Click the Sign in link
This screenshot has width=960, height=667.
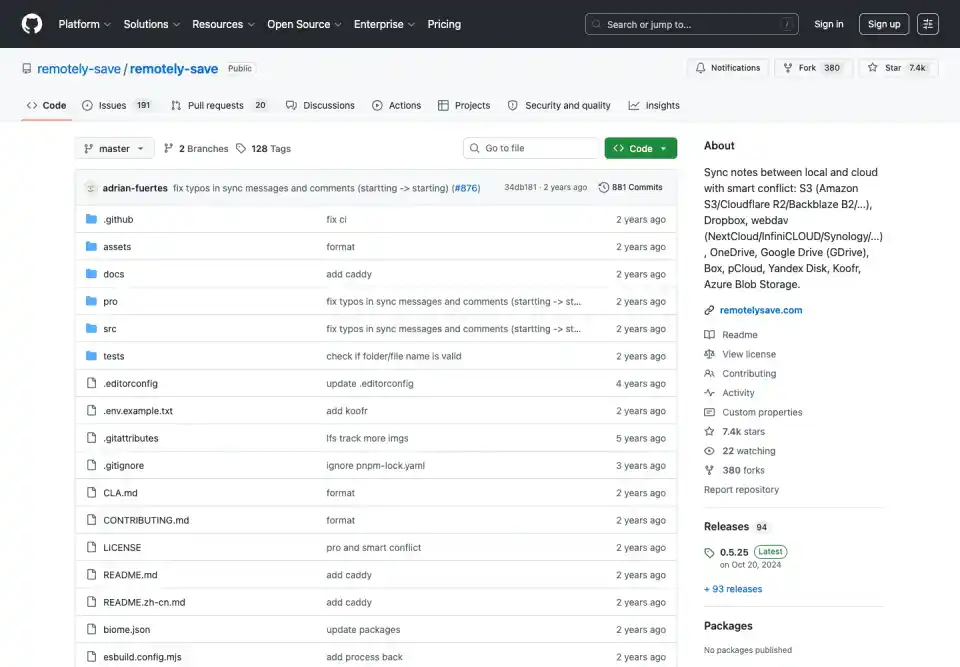pos(828,24)
